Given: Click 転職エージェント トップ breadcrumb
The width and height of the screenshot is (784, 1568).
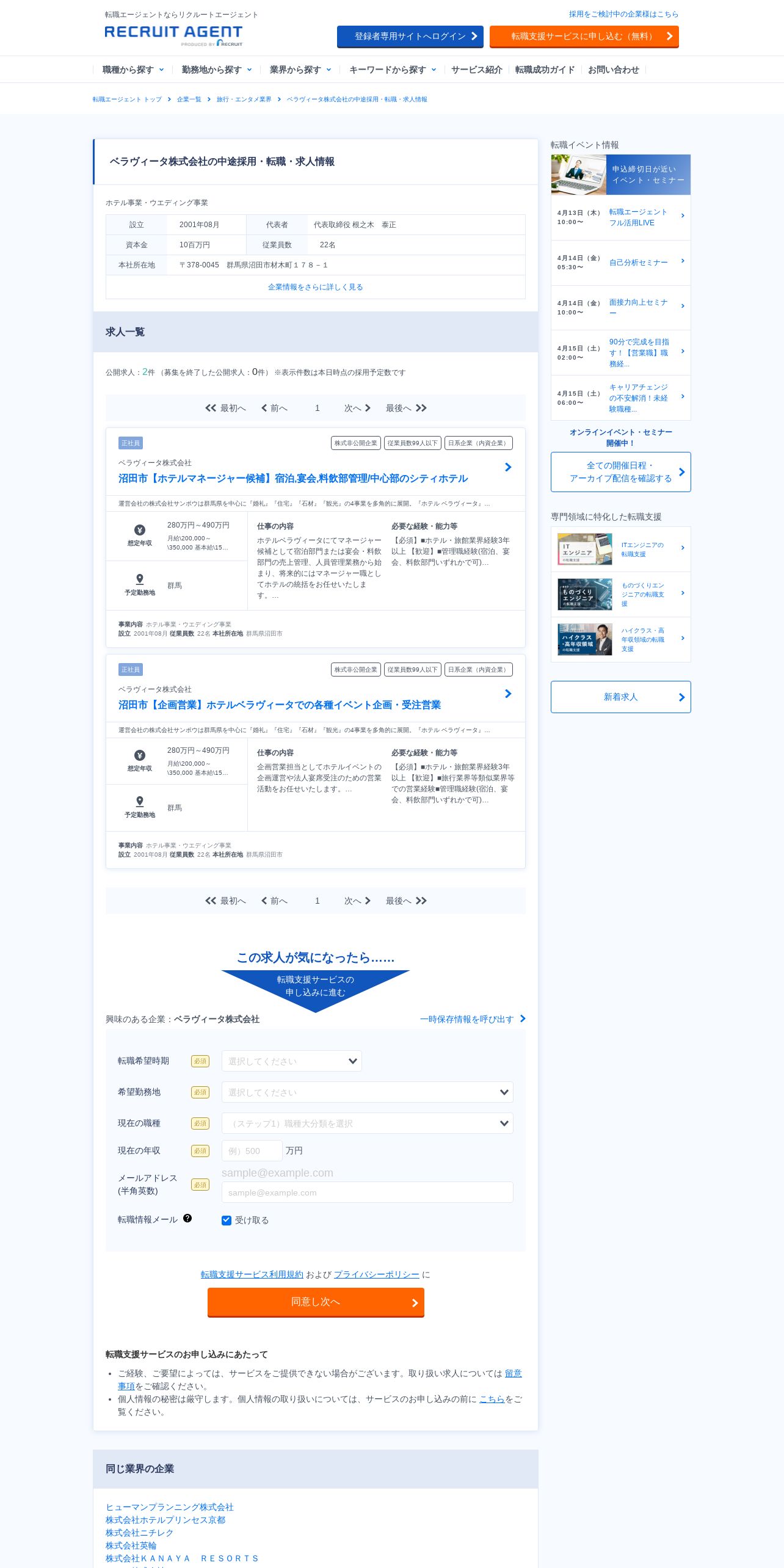Looking at the screenshot, I should click(x=127, y=99).
